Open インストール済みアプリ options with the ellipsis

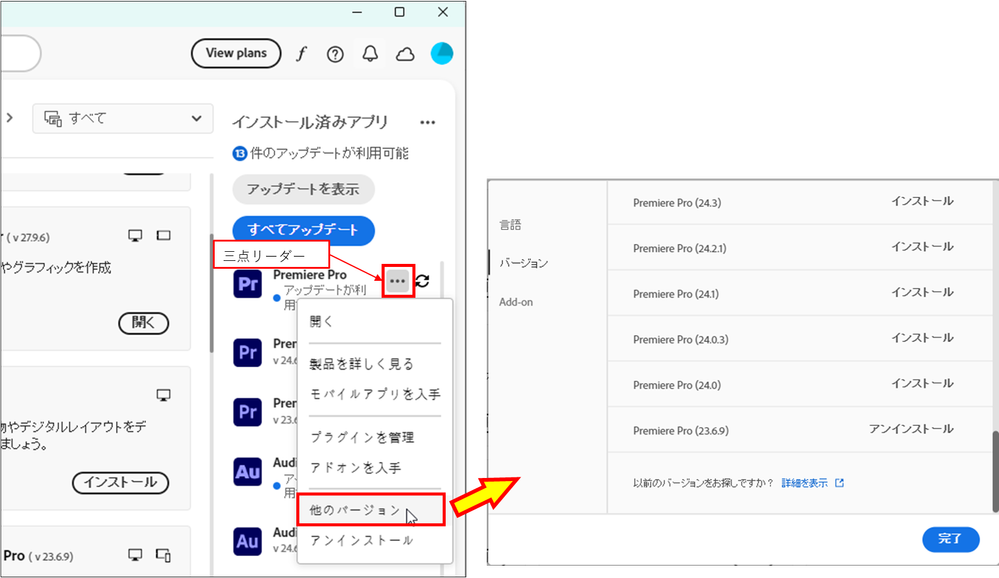(428, 121)
